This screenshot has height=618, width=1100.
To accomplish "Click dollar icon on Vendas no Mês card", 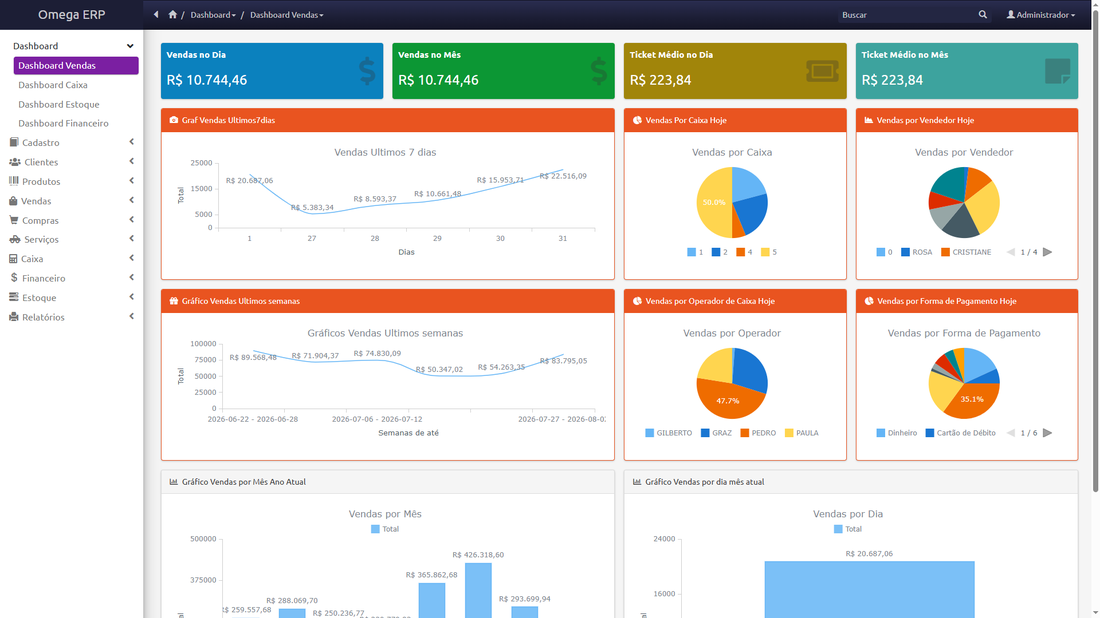I will 598,72.
